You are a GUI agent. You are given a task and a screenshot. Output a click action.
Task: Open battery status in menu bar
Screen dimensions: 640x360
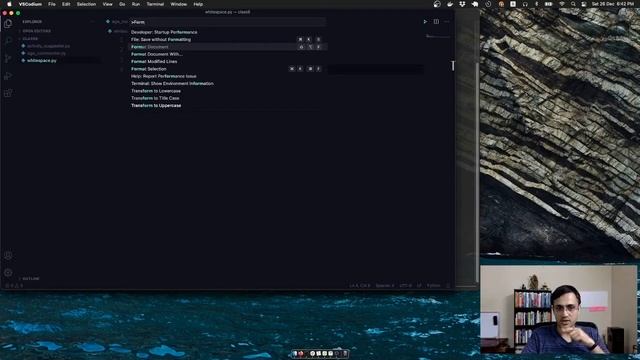tap(549, 4)
